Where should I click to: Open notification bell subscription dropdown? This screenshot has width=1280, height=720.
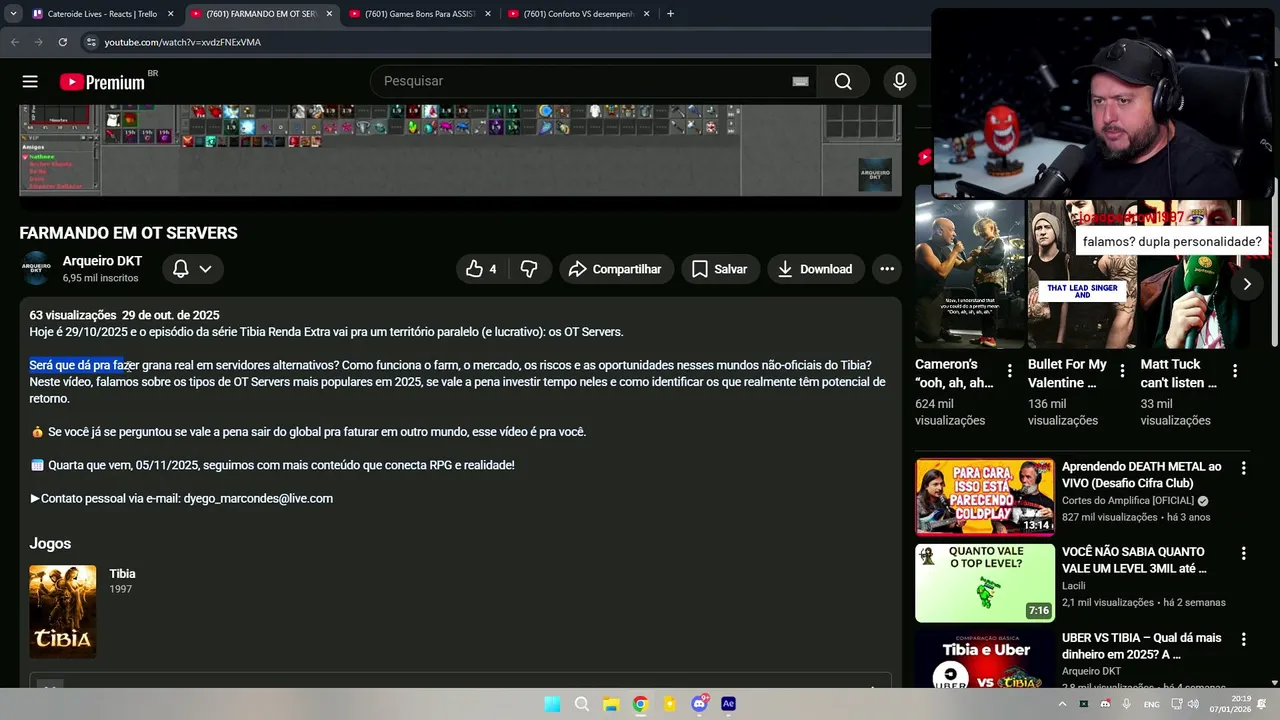tap(192, 269)
